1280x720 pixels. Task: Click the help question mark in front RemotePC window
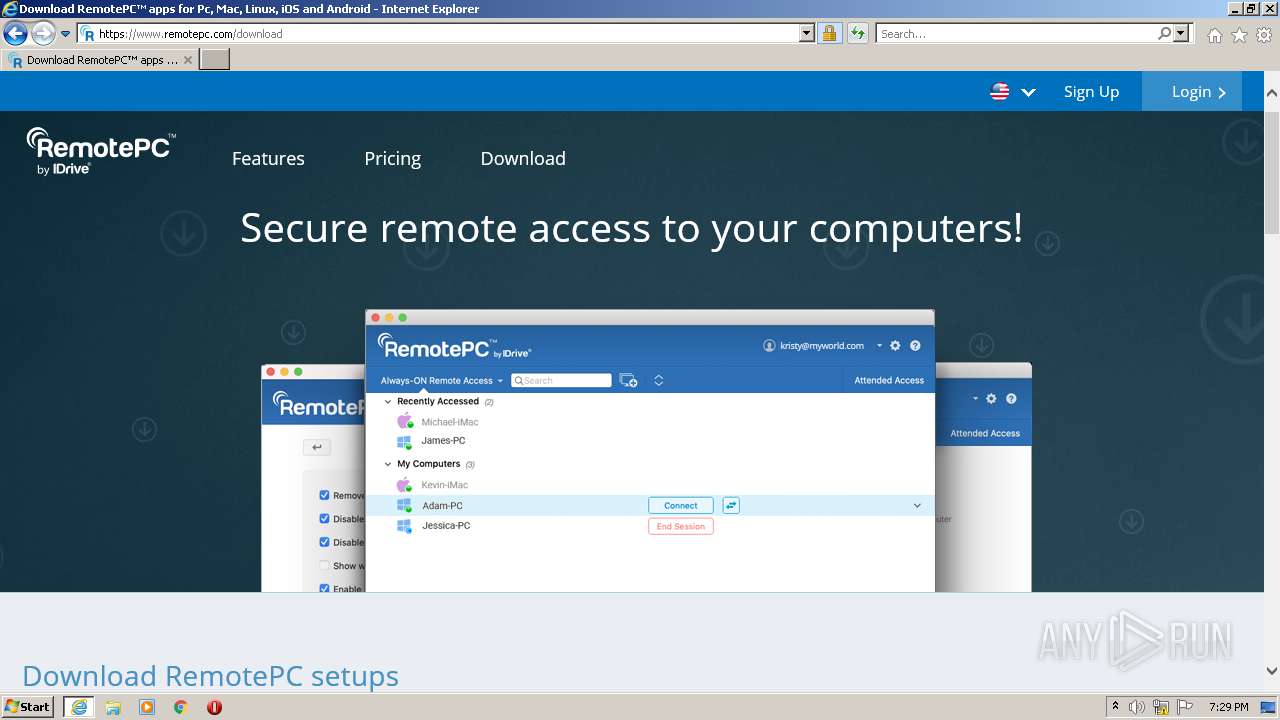pos(915,346)
